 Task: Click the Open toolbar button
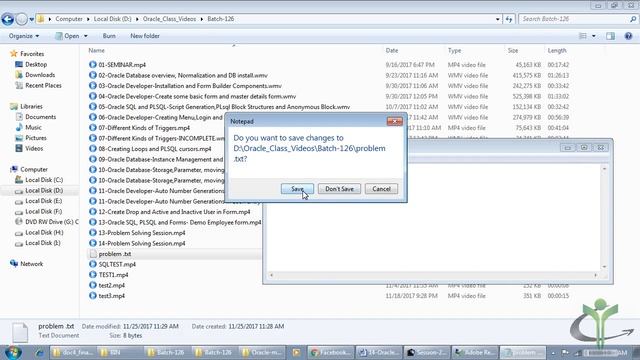(x=67, y=36)
